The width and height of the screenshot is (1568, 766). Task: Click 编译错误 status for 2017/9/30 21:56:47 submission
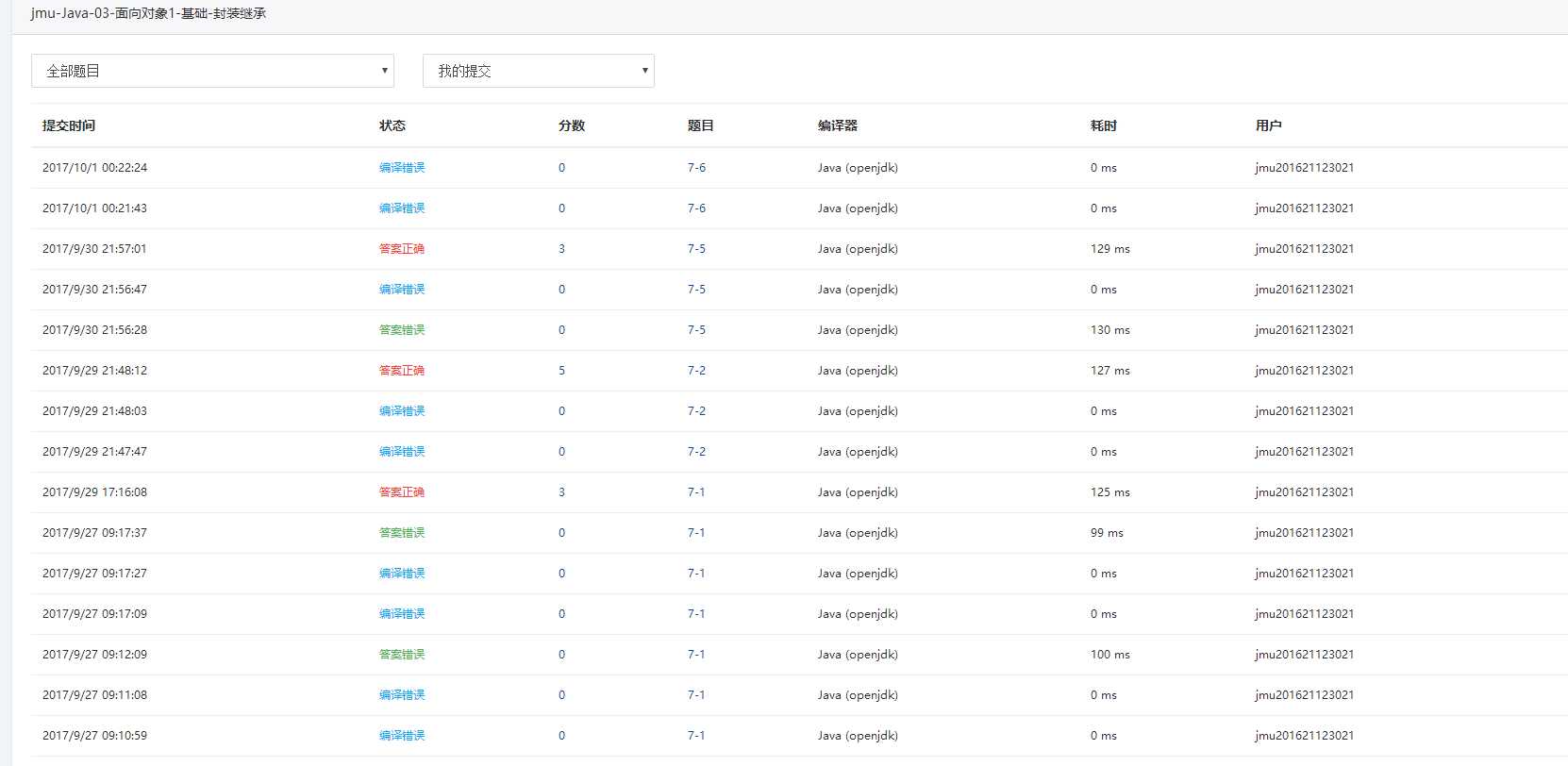tap(402, 290)
